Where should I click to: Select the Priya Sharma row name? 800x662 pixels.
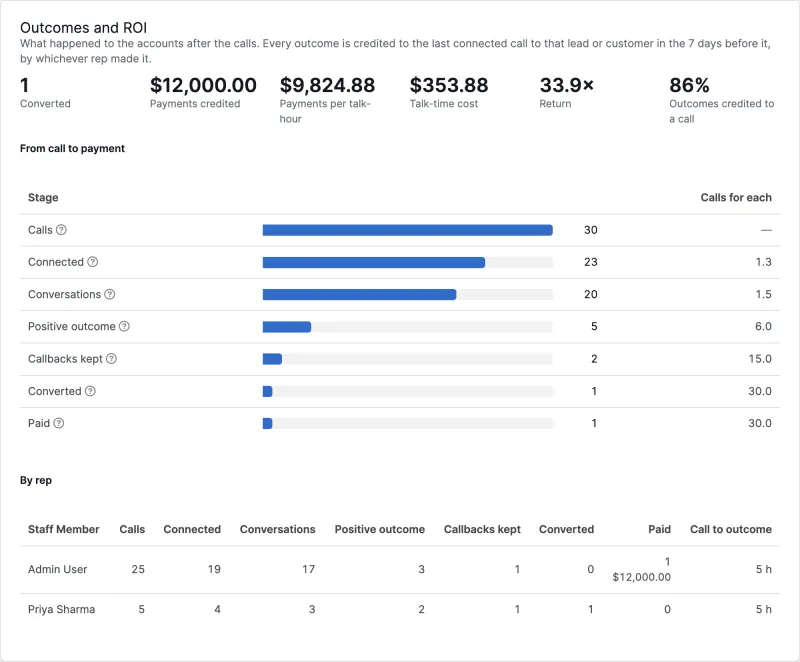[61, 609]
